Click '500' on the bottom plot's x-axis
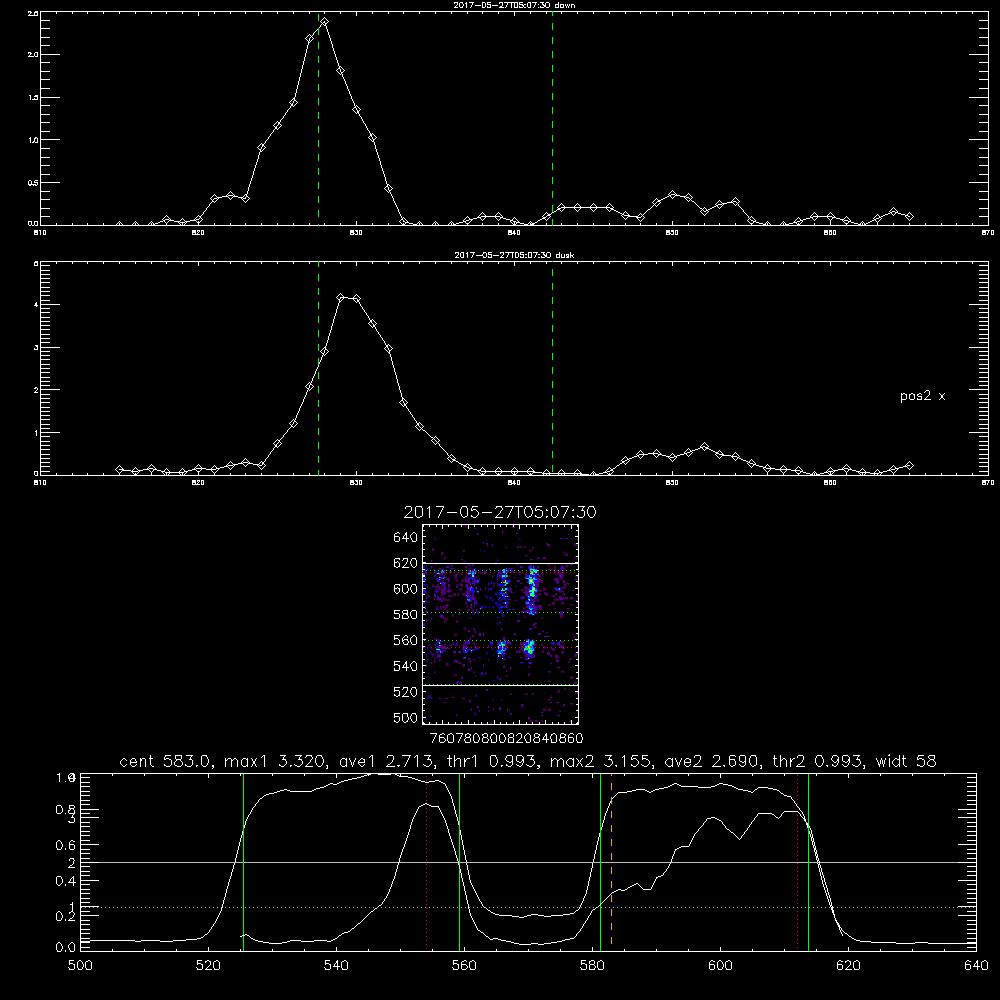 coord(80,966)
